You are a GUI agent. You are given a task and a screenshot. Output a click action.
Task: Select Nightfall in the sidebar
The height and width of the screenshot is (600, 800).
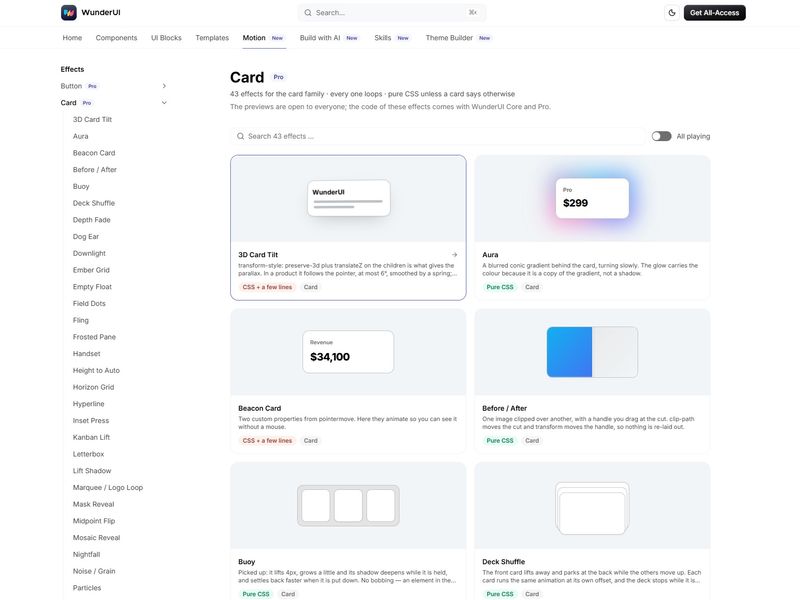tap(87, 555)
